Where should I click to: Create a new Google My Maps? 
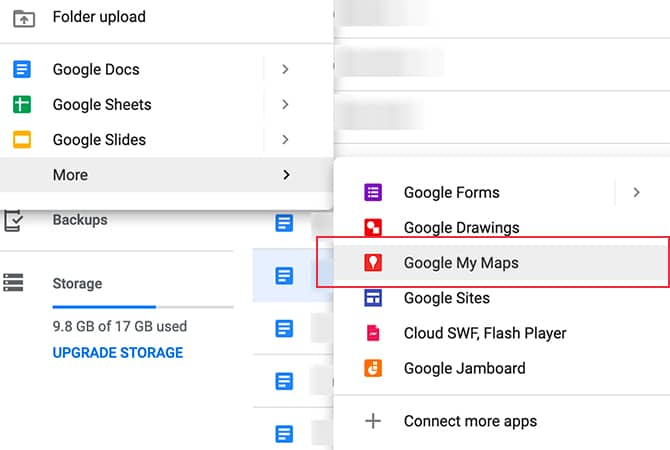click(502, 262)
